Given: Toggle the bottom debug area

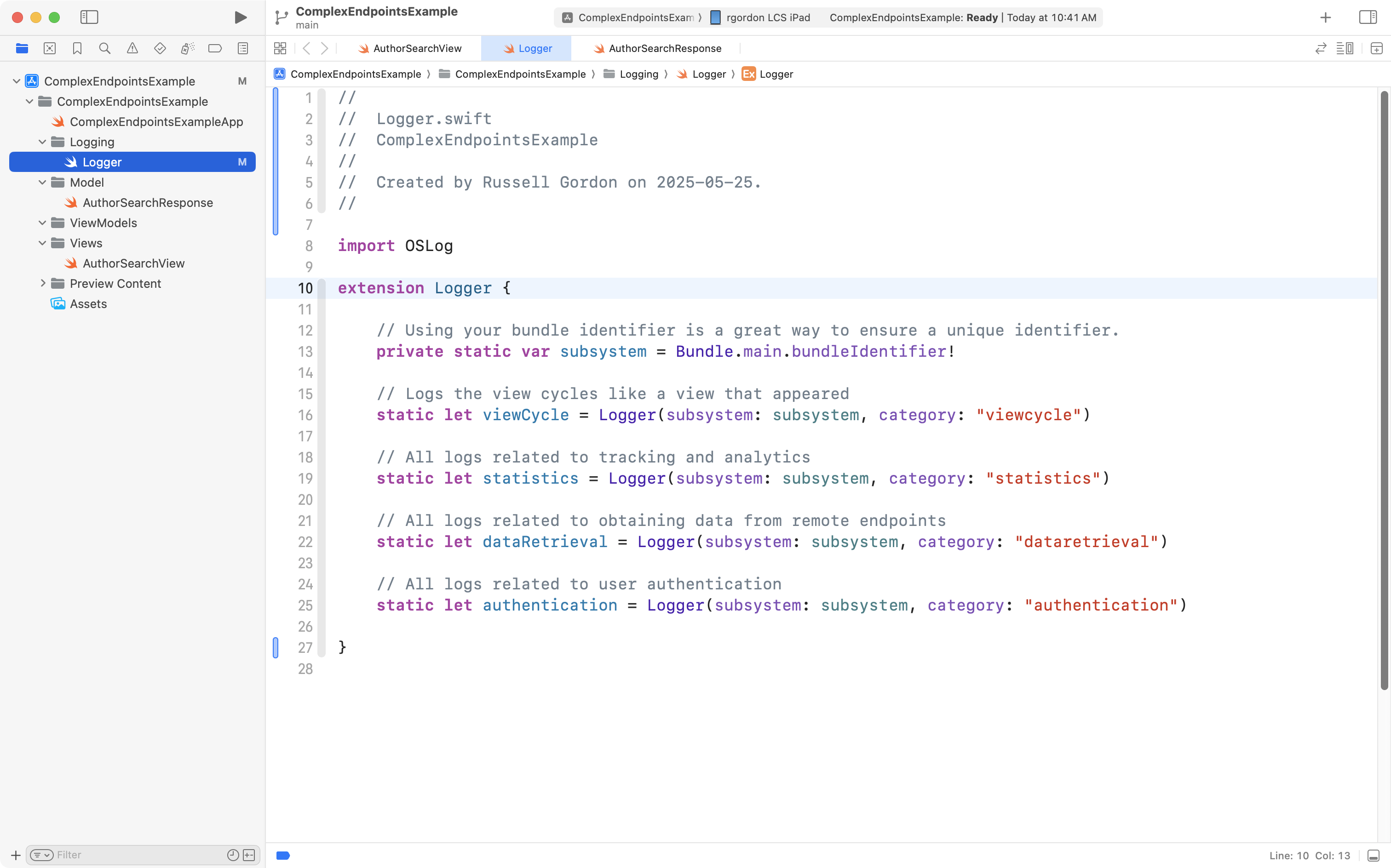Looking at the screenshot, I should point(1373,856).
